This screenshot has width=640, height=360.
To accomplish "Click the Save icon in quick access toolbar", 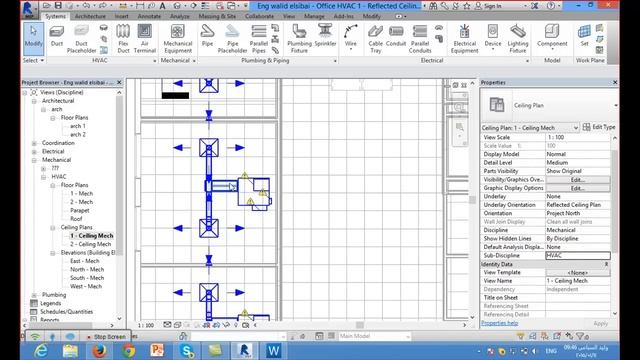I will click(x=58, y=6).
